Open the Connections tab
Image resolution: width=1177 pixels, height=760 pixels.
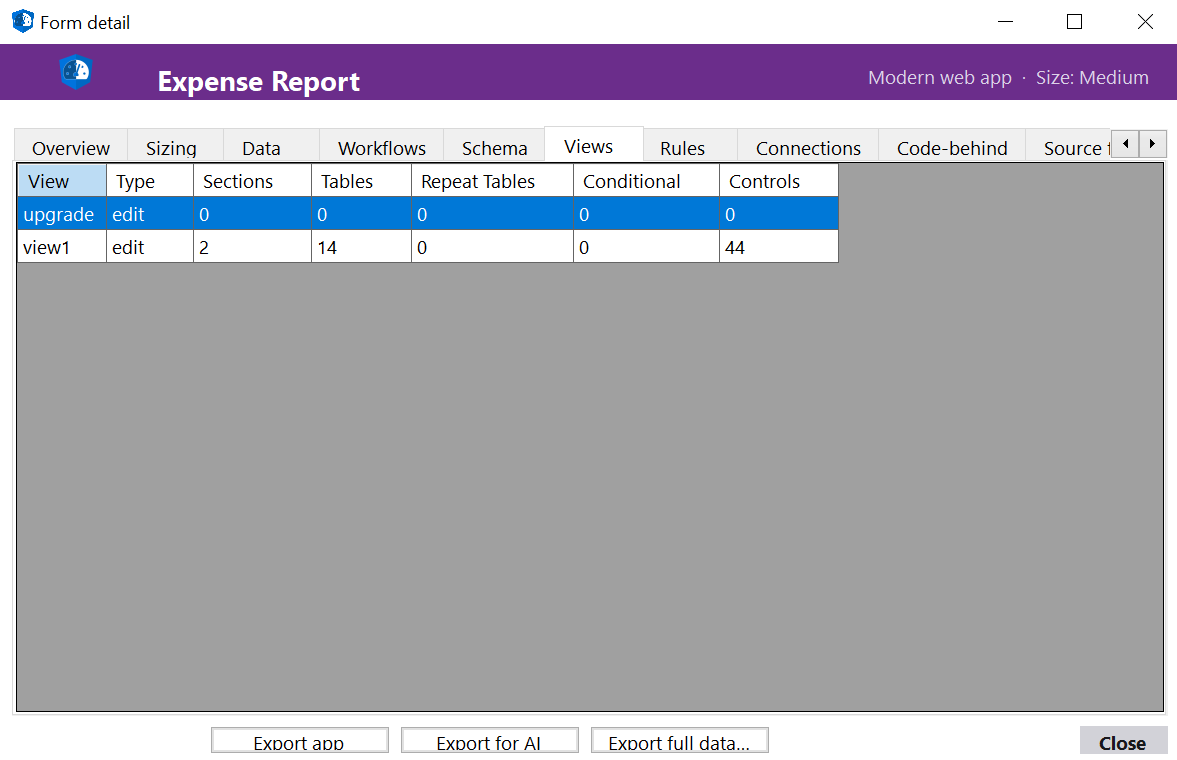click(x=806, y=147)
